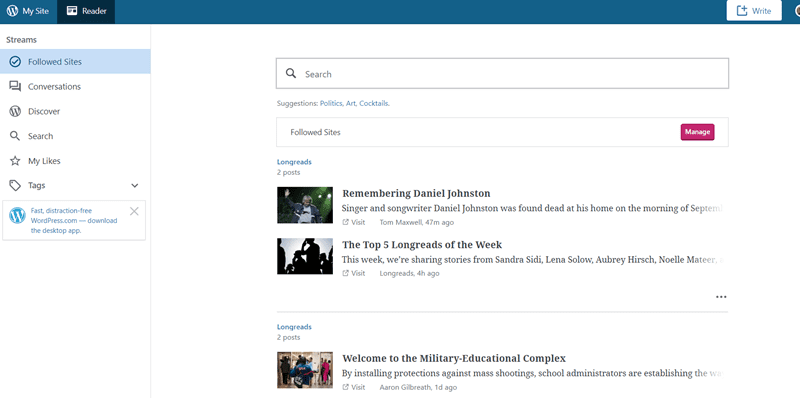Click the Cocktails suggestion link
Viewport: 800px width, 398px height.
pos(374,103)
